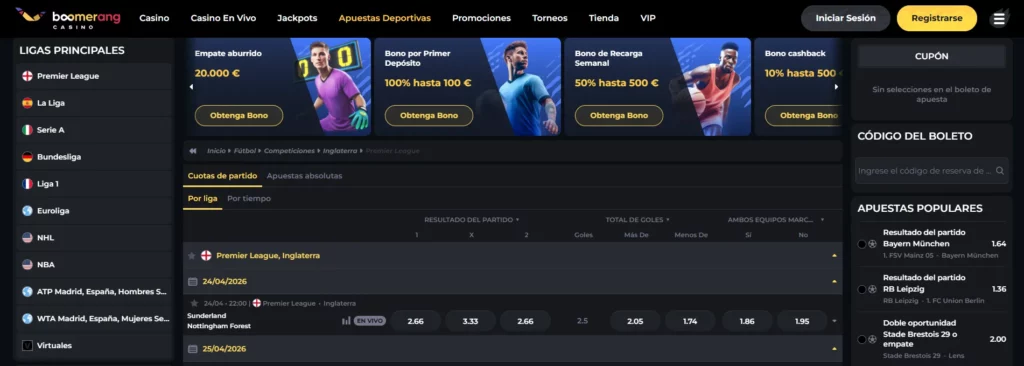Click the France flag beside Liga 1
Screen dimensions: 1024x366
point(27,184)
